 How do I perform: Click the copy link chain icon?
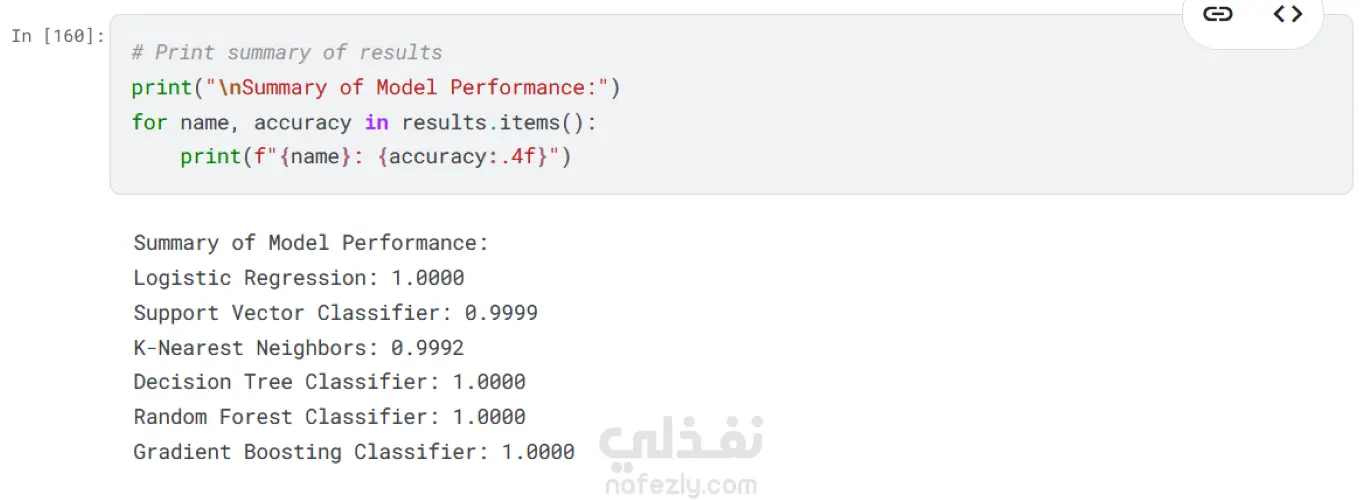1217,14
